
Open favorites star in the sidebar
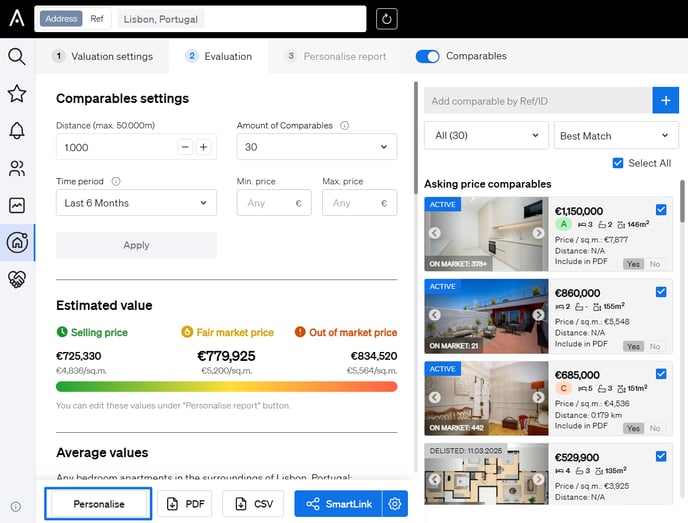click(17, 93)
